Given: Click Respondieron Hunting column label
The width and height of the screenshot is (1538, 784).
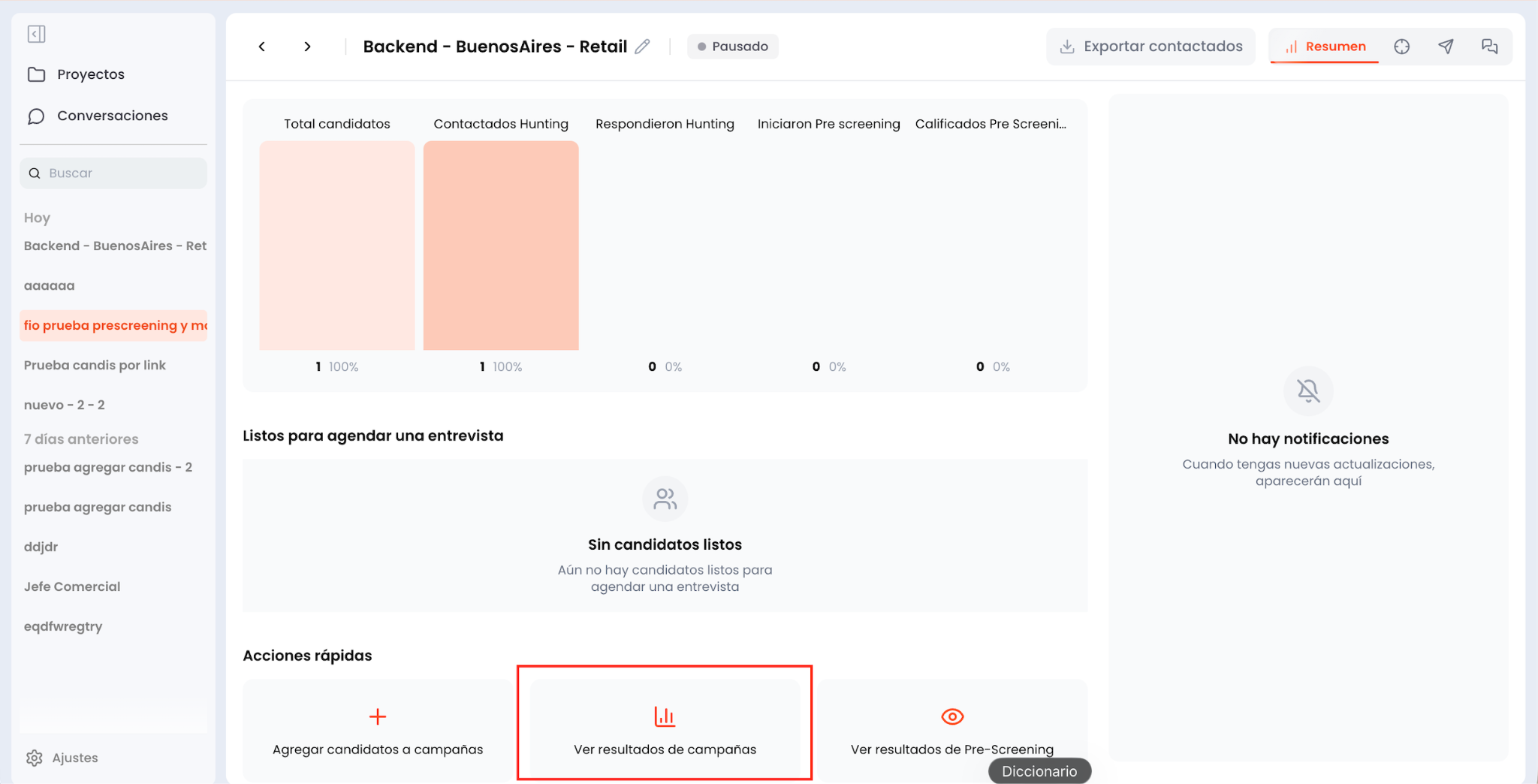Looking at the screenshot, I should pyautogui.click(x=665, y=124).
